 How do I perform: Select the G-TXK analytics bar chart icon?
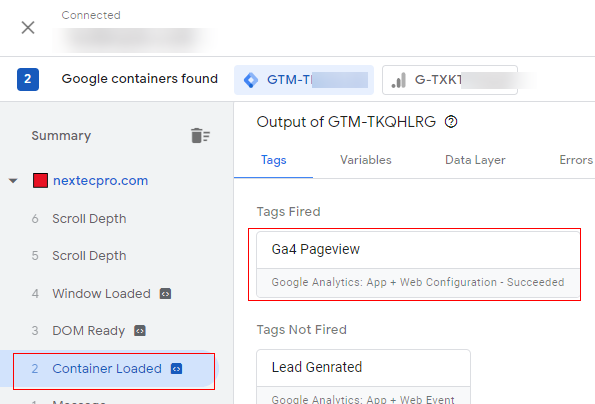pos(399,80)
